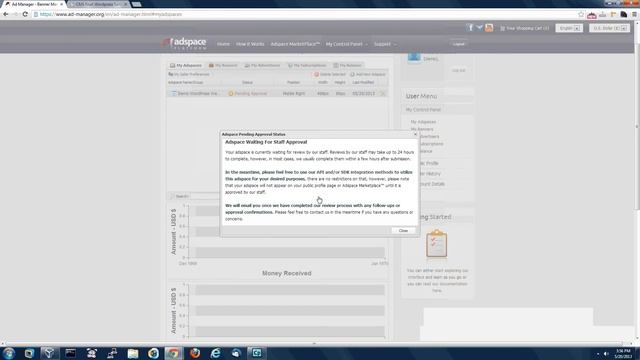Viewport: 640px width, 360px height.
Task: Click the browser back button
Action: point(6,14)
